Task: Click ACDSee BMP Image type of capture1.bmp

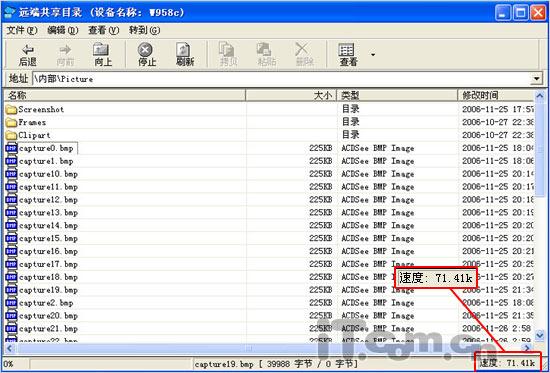Action: click(378, 161)
